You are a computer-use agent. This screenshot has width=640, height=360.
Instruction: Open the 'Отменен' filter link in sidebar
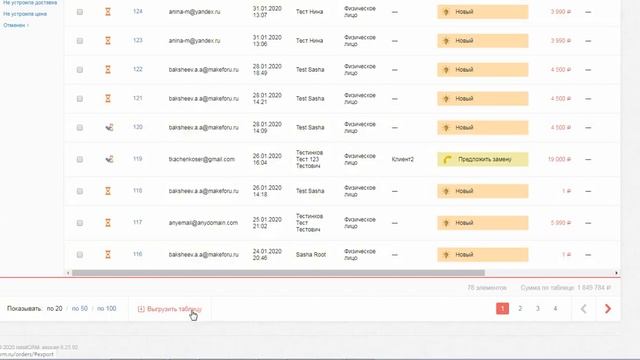pos(16,25)
